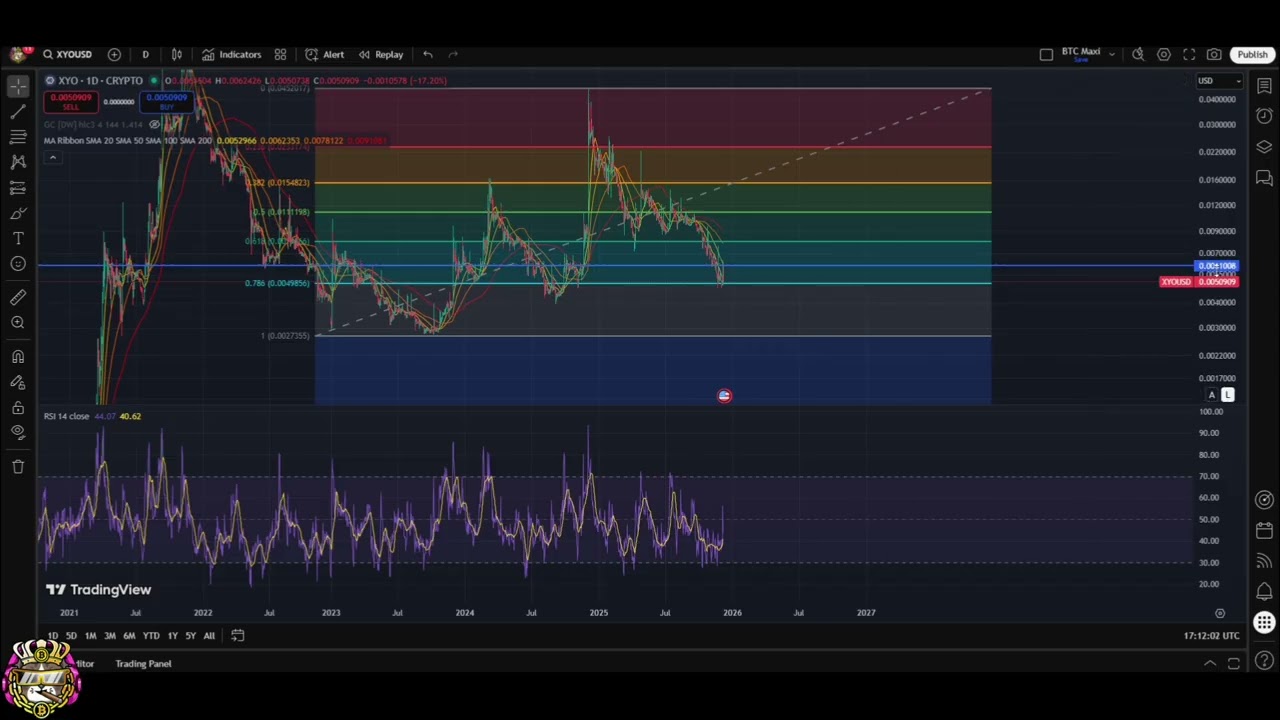The width and height of the screenshot is (1280, 720).
Task: Select the All time range
Action: [x=209, y=636]
